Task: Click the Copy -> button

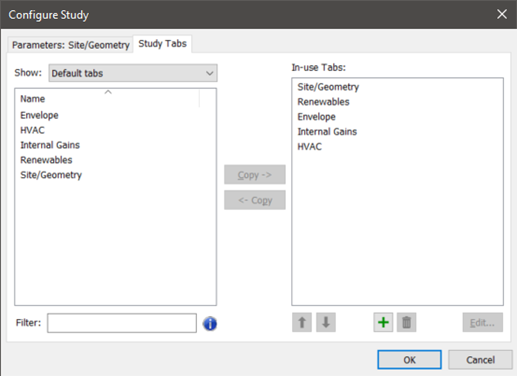Action: 255,174
